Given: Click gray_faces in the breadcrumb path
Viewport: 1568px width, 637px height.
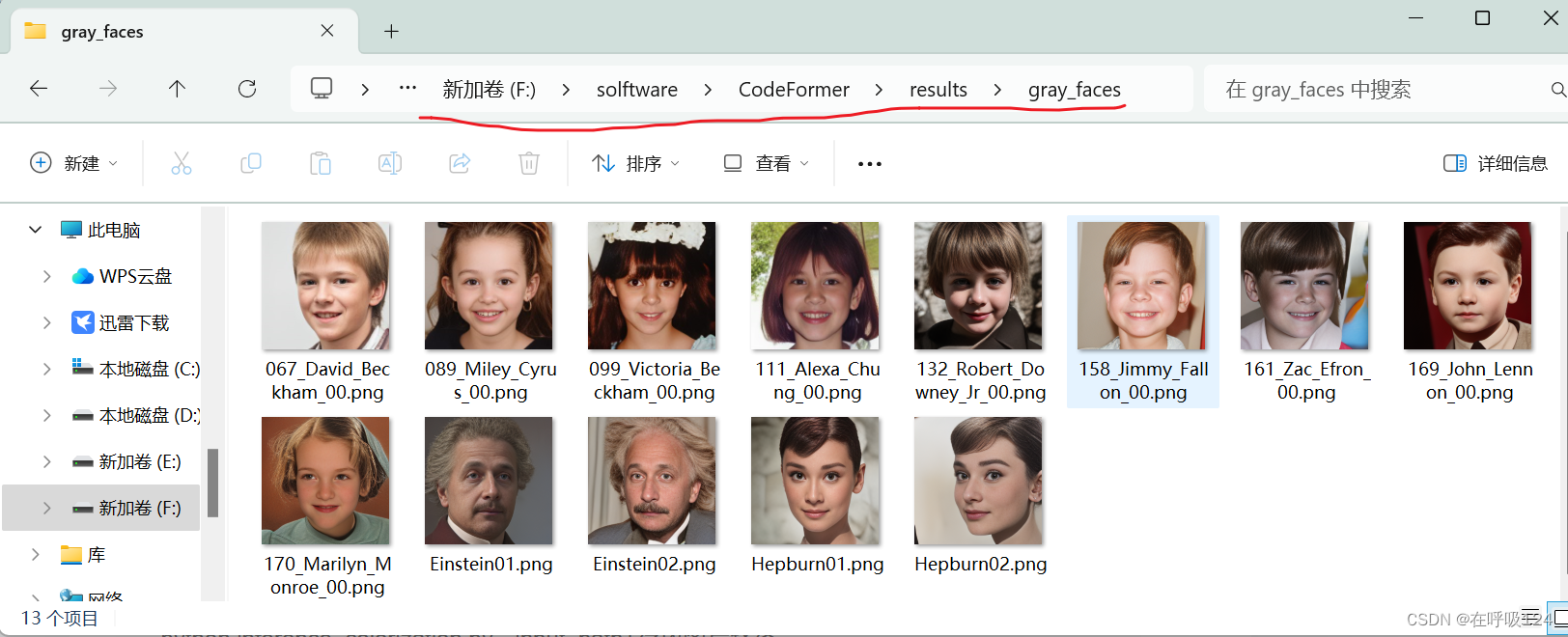Looking at the screenshot, I should (x=1075, y=90).
